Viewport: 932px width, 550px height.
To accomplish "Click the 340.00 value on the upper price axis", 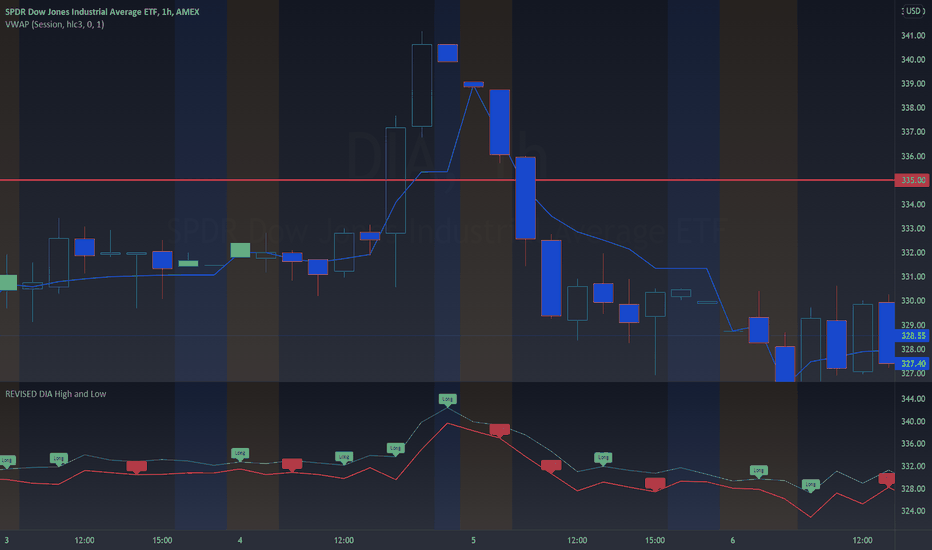I will [913, 59].
